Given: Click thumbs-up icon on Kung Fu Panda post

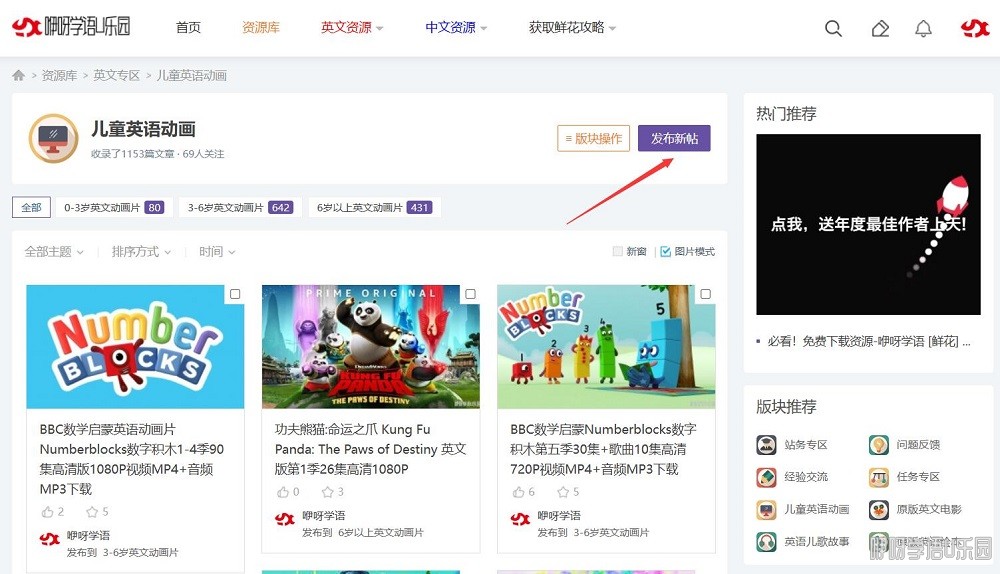Looking at the screenshot, I should [281, 492].
